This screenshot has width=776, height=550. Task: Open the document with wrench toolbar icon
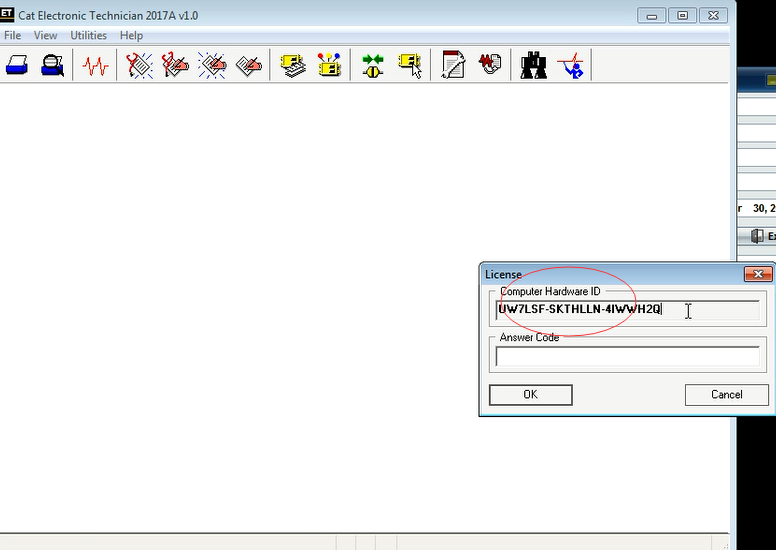[453, 64]
